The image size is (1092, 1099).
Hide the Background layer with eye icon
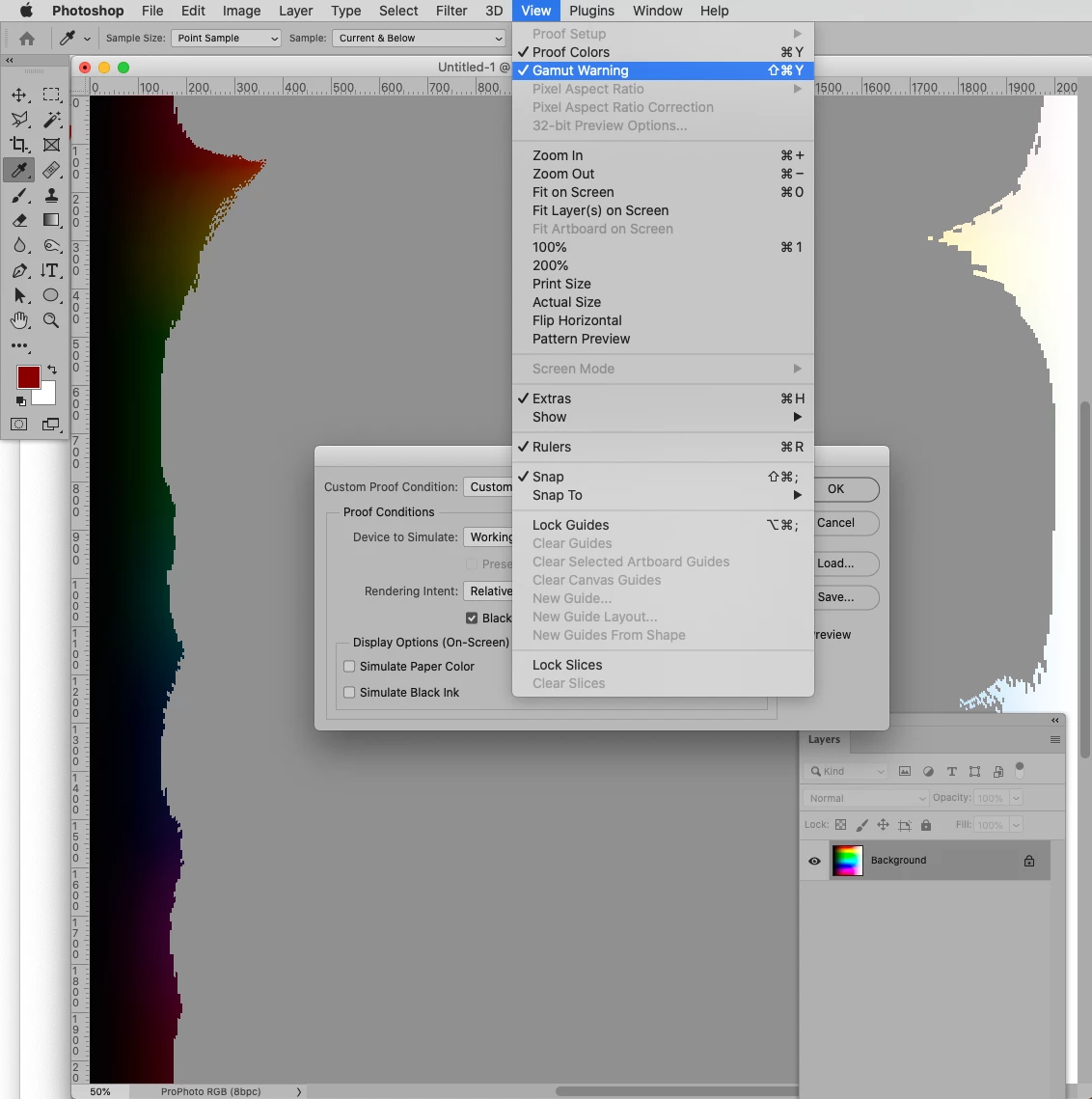(x=814, y=861)
